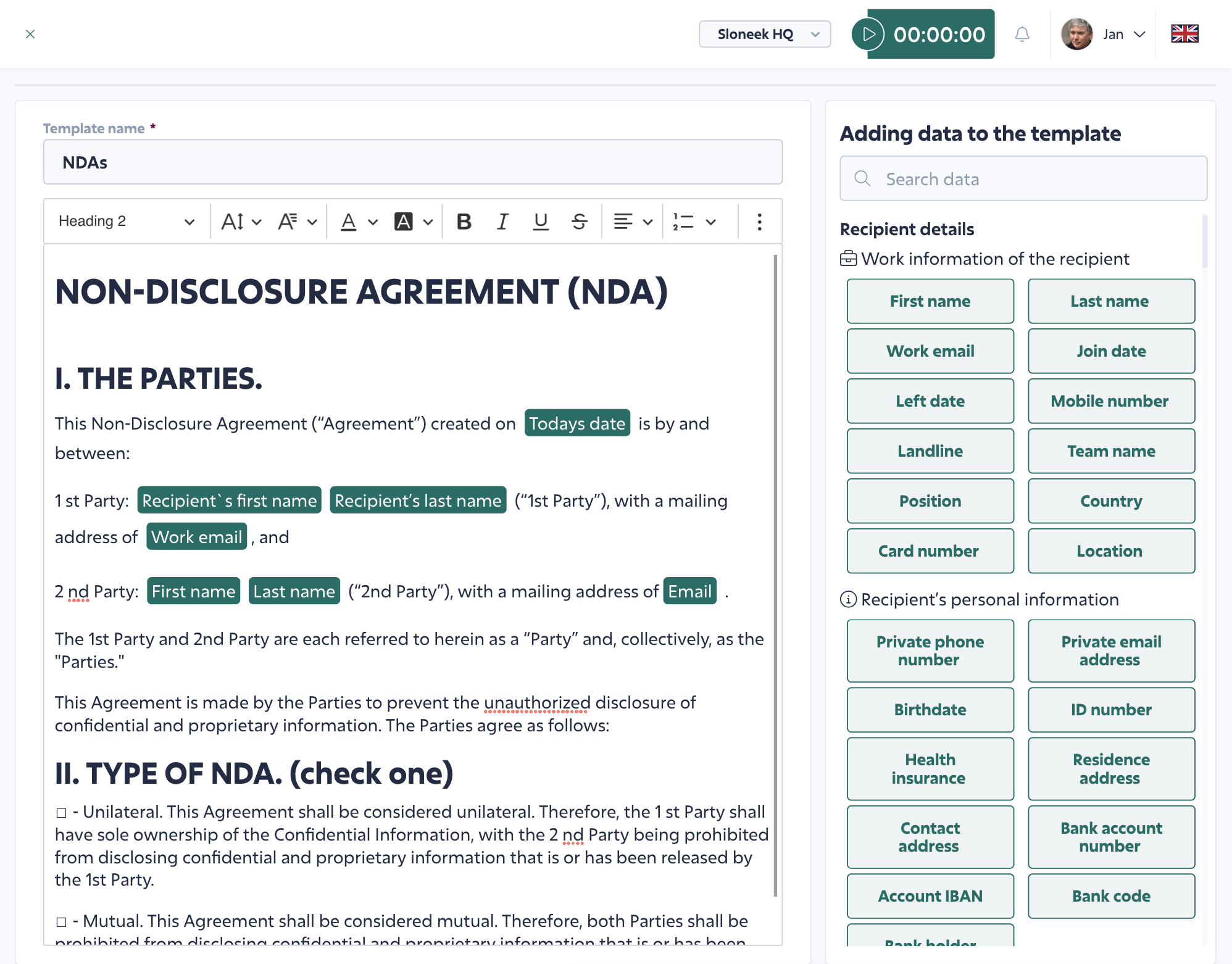The height and width of the screenshot is (964, 1232).
Task: Click Jan's profile avatar
Action: (1077, 34)
